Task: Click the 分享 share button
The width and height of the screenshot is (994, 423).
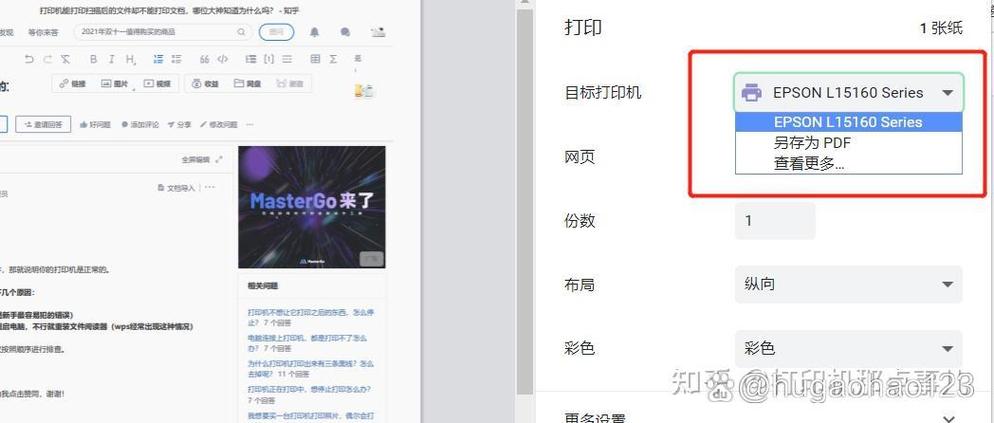Action: click(x=179, y=124)
